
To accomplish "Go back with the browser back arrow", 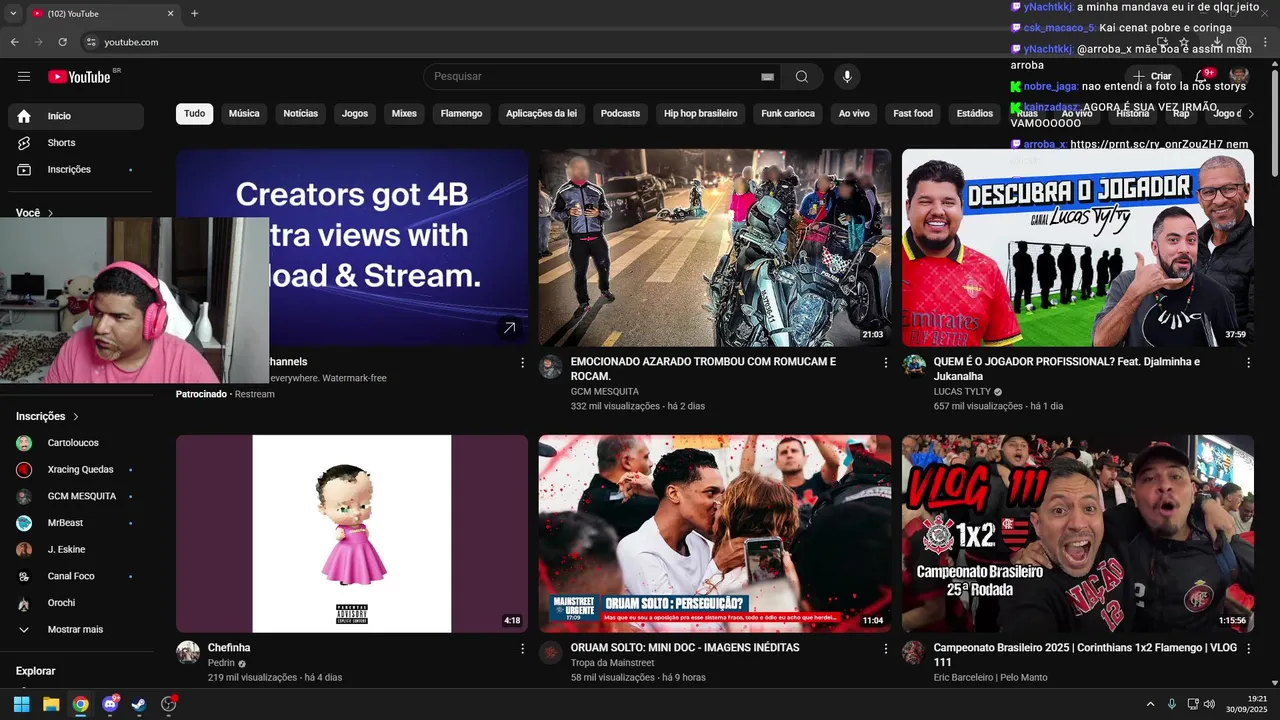I will tap(15, 42).
